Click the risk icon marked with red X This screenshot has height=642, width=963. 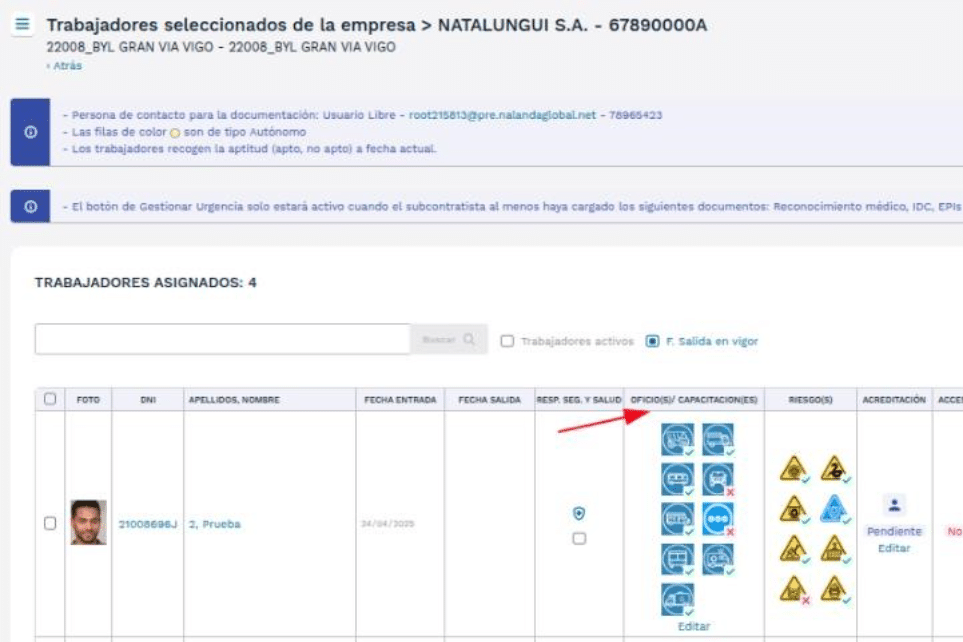pos(794,589)
